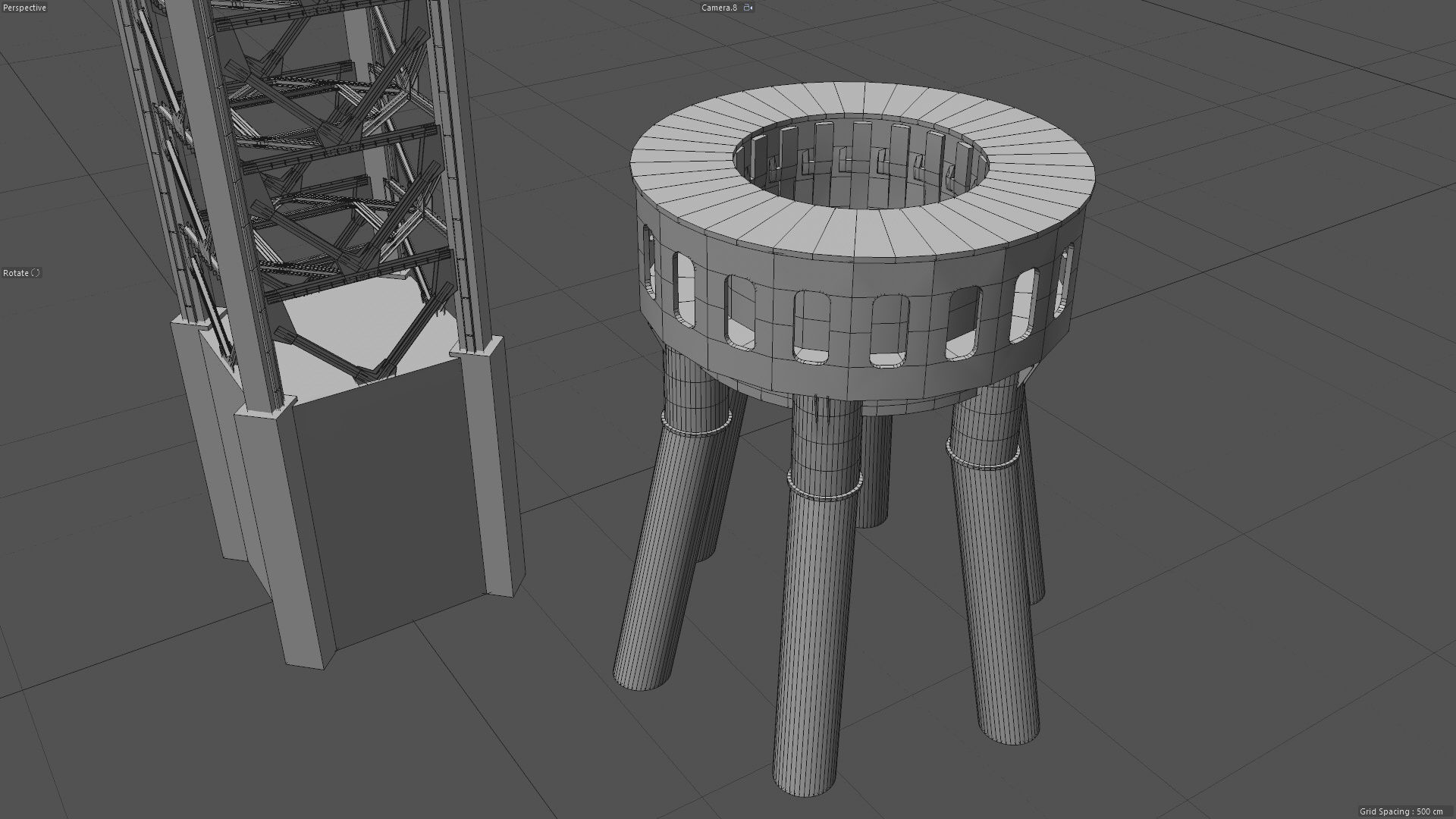
Task: Click the Camera.8 camera icon
Action: pos(748,8)
